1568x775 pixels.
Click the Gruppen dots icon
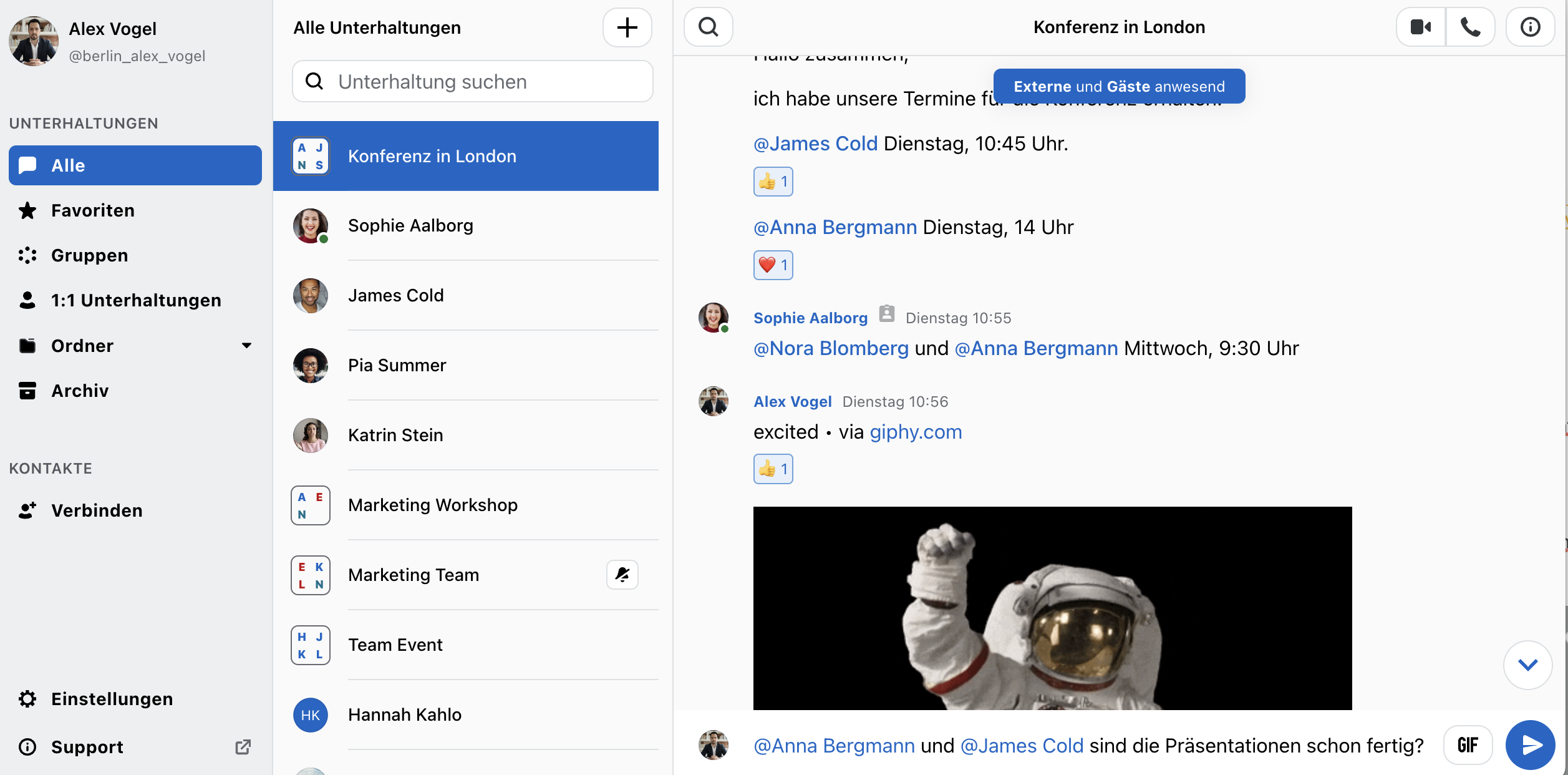tap(27, 255)
